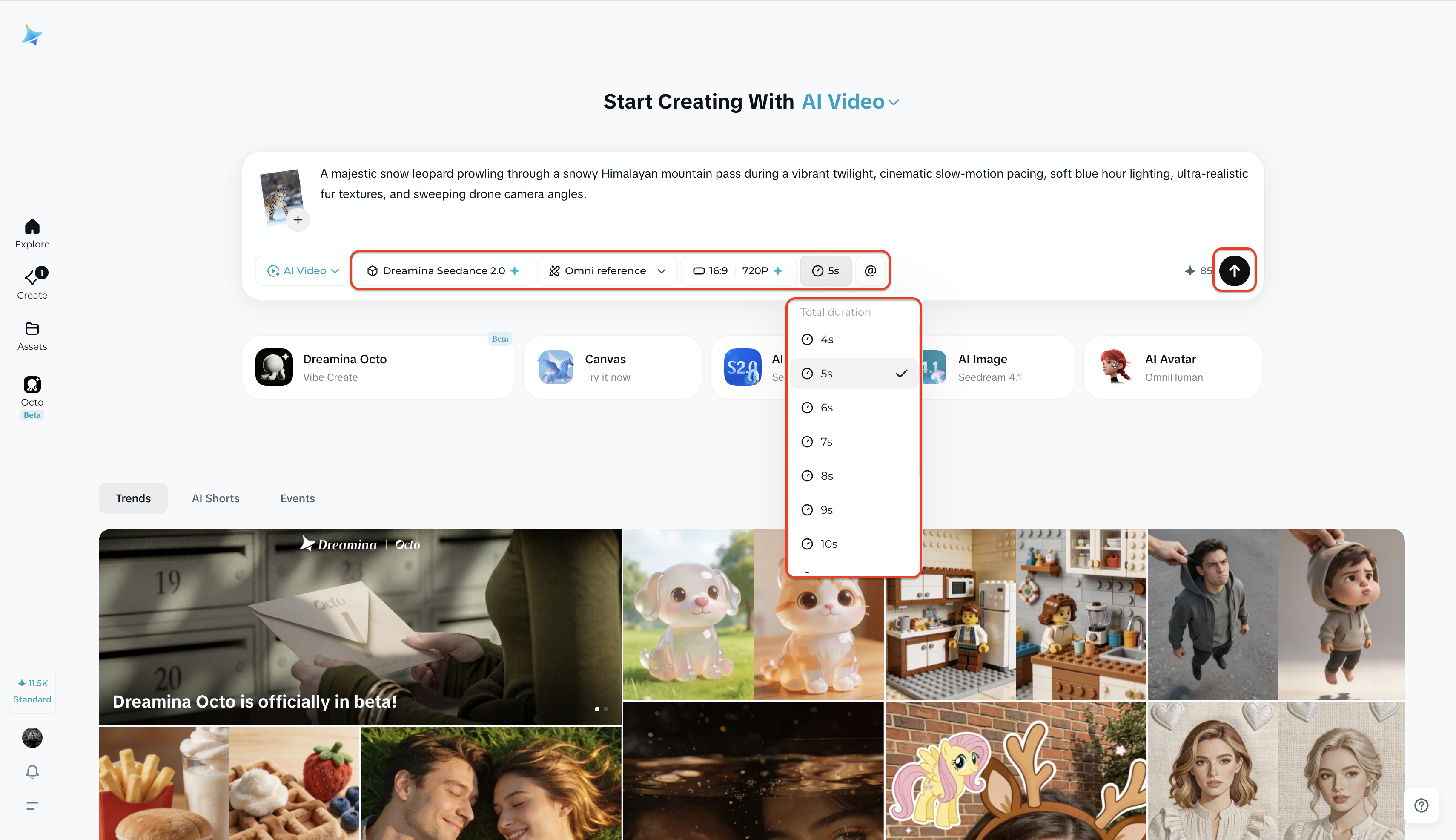Select the 6s duration option

point(854,407)
